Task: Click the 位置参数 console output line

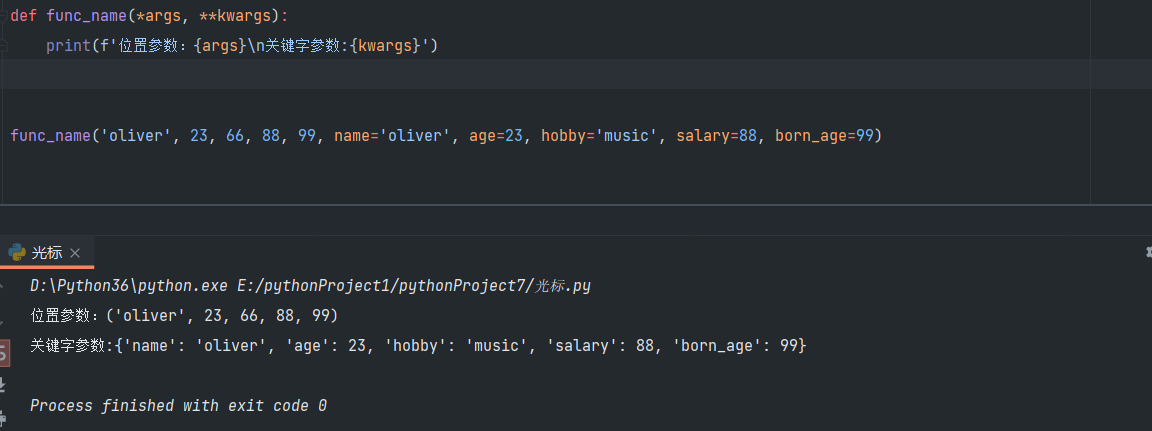Action: tap(185, 316)
